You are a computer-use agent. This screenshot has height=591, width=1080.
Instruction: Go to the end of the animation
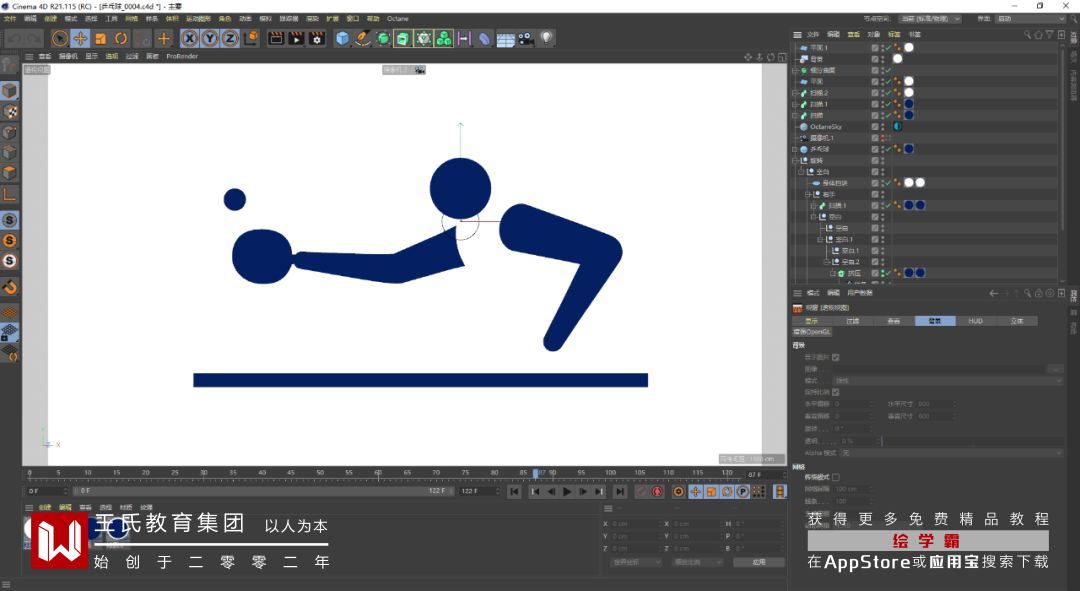[620, 492]
